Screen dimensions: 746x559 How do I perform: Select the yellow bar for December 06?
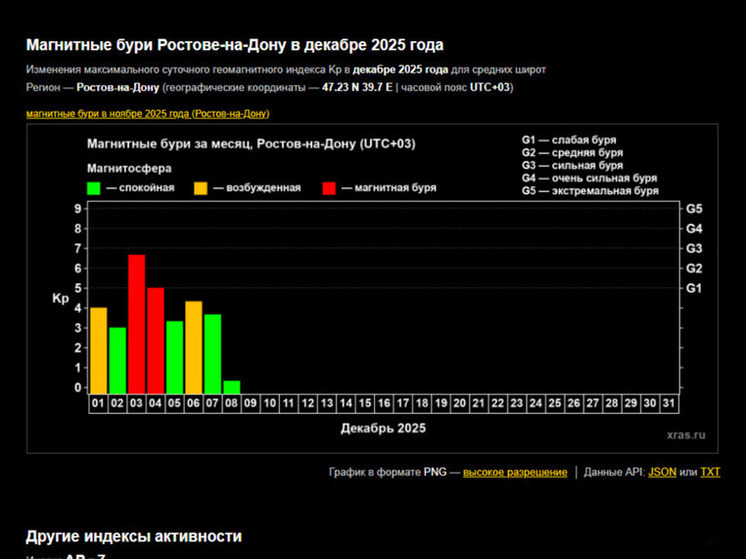point(194,347)
